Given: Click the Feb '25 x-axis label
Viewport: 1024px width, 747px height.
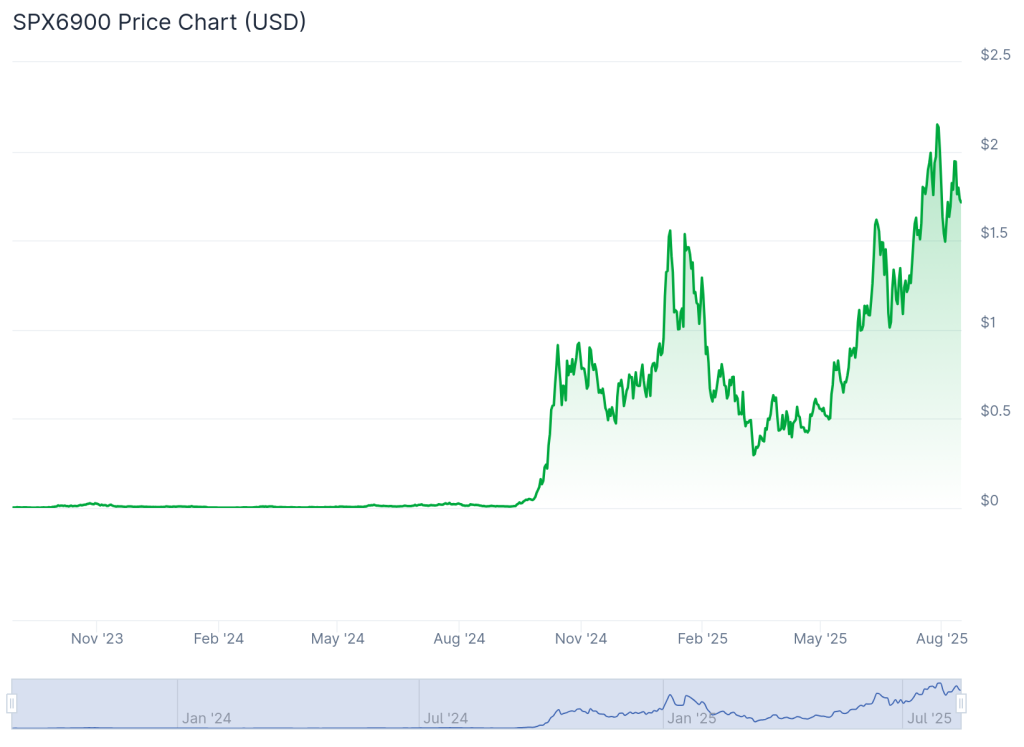Looking at the screenshot, I should pyautogui.click(x=703, y=638).
